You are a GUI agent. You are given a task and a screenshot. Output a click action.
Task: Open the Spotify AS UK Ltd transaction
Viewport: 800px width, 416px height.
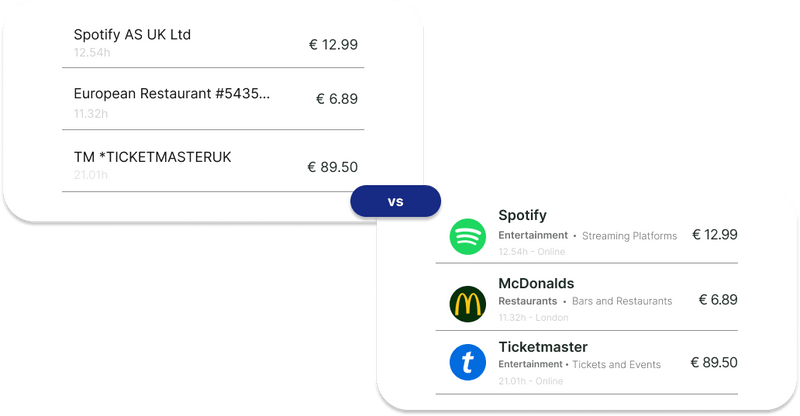[x=132, y=35]
